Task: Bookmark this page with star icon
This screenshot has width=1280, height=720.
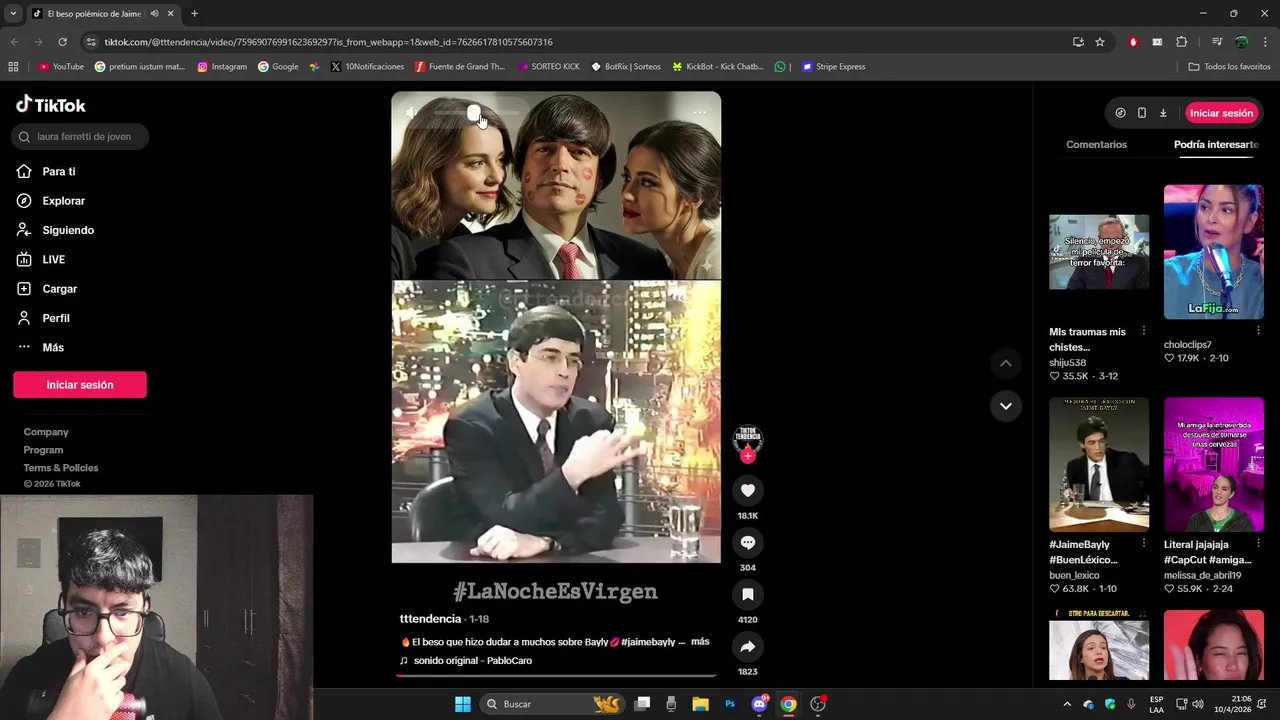Action: pos(1100,42)
